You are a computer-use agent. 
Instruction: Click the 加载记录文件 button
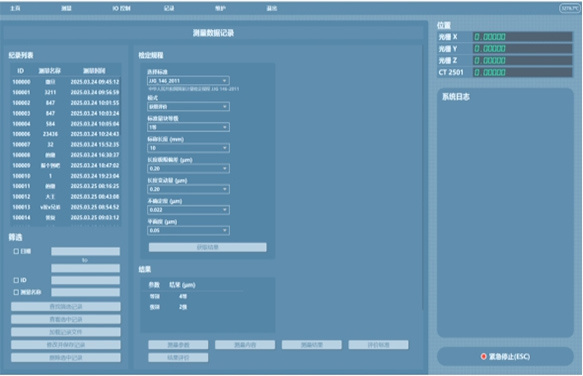click(66, 332)
